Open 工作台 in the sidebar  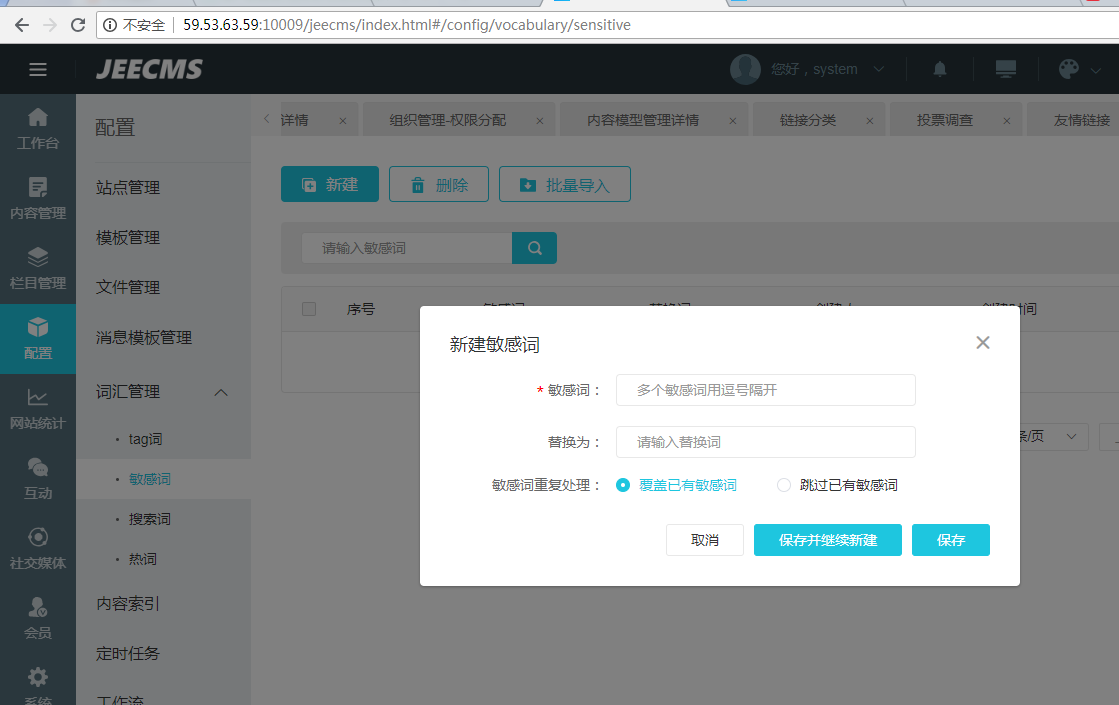click(x=38, y=128)
